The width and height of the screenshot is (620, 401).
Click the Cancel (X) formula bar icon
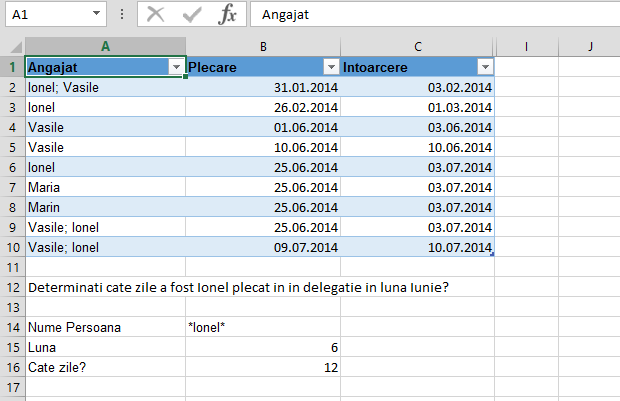(x=154, y=14)
